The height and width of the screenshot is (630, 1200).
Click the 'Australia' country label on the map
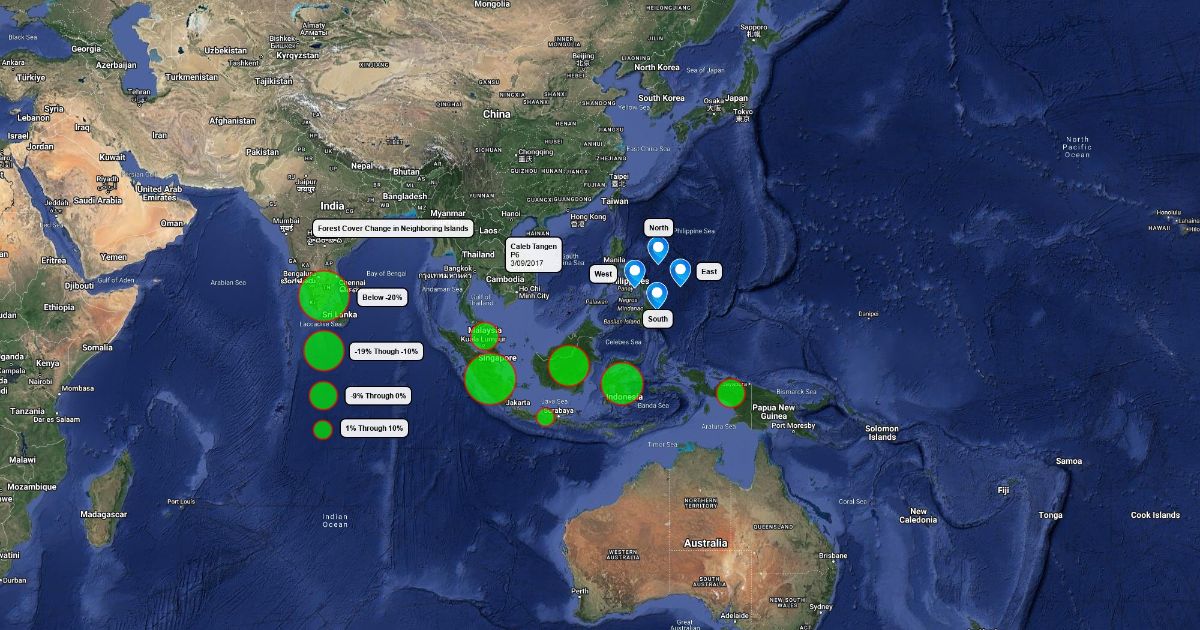pyautogui.click(x=704, y=543)
